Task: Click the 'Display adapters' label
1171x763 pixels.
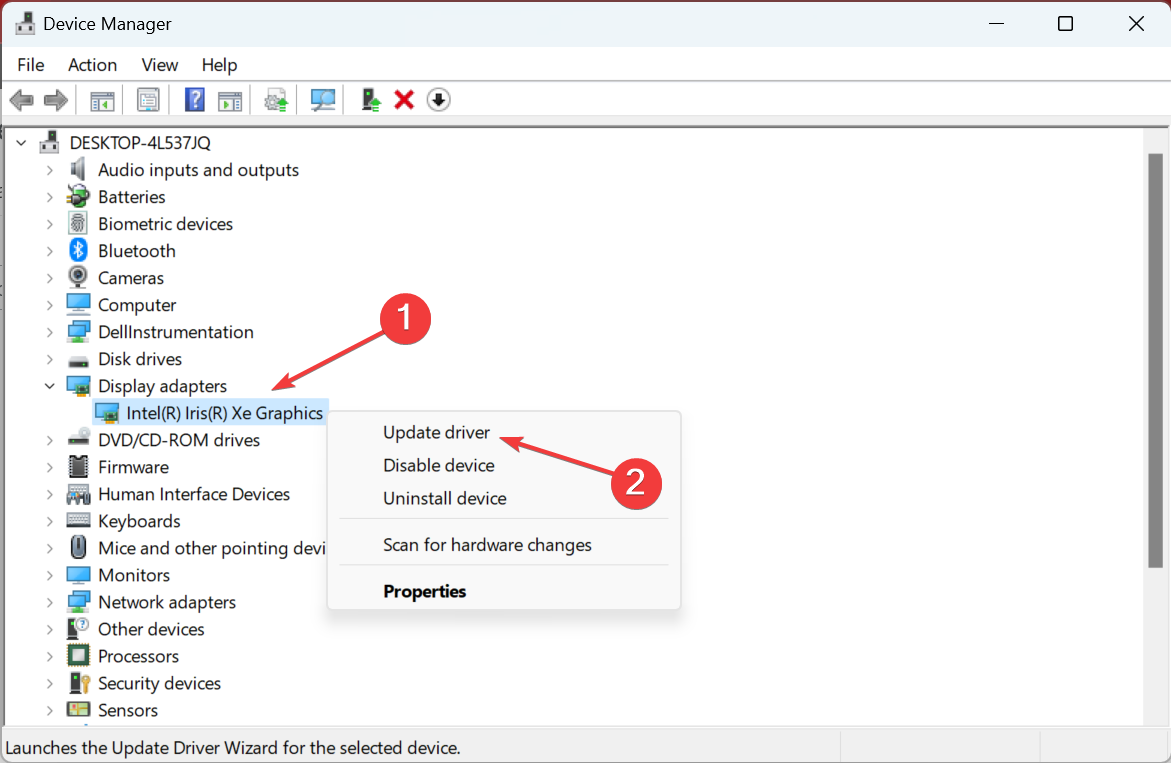Action: [162, 386]
